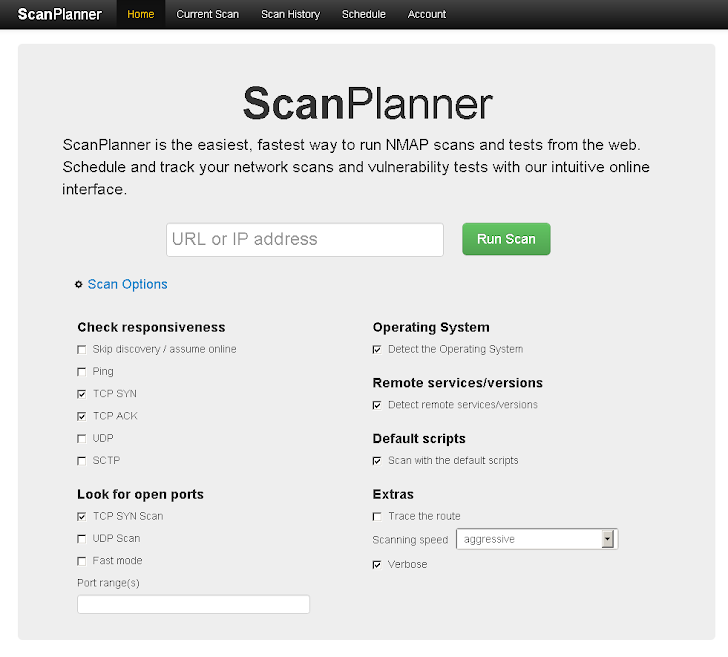Click the gear icon beside Scan Options
The width and height of the screenshot is (728, 657).
79,285
